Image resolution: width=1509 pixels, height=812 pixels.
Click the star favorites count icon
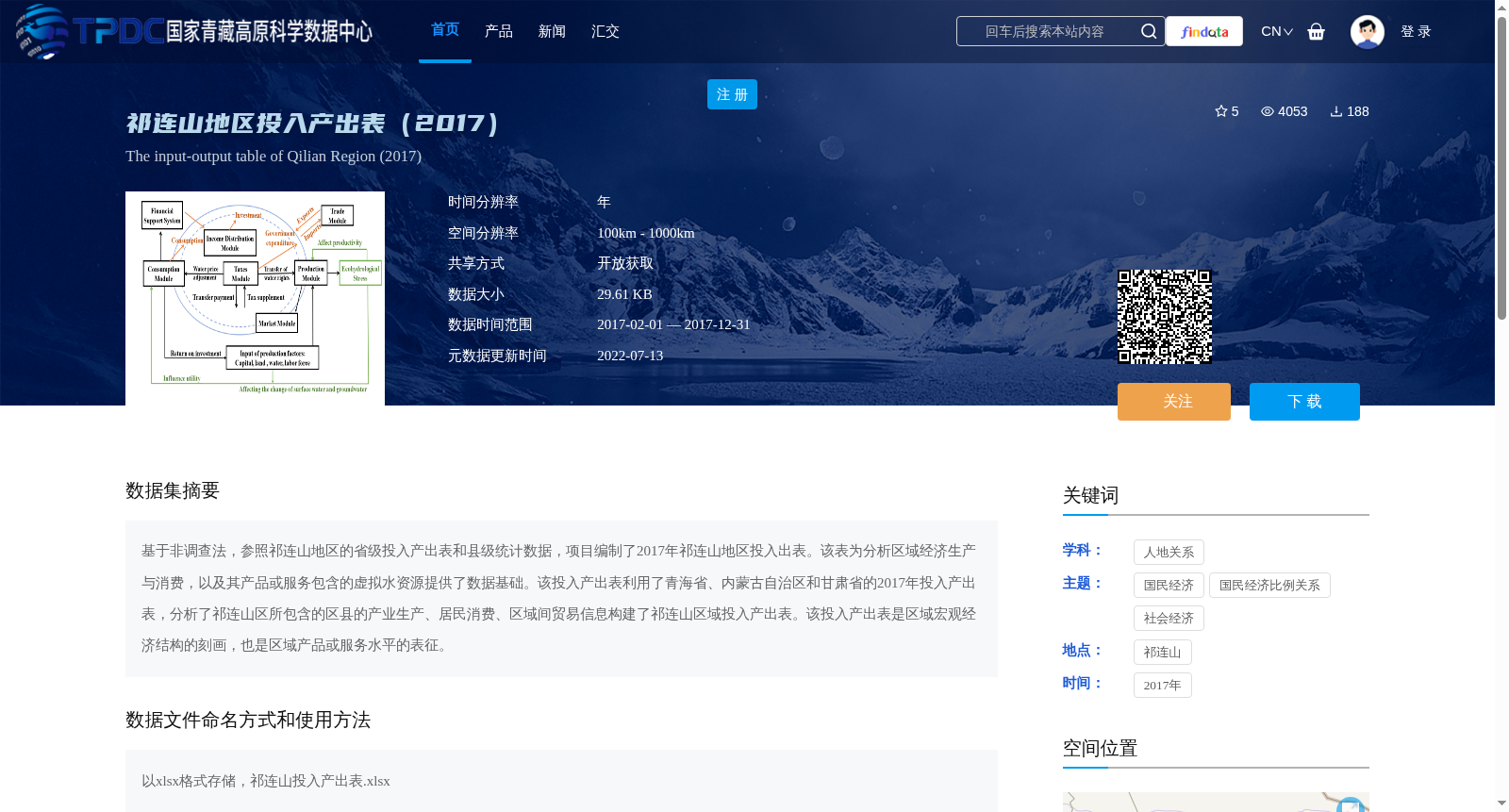1220,111
